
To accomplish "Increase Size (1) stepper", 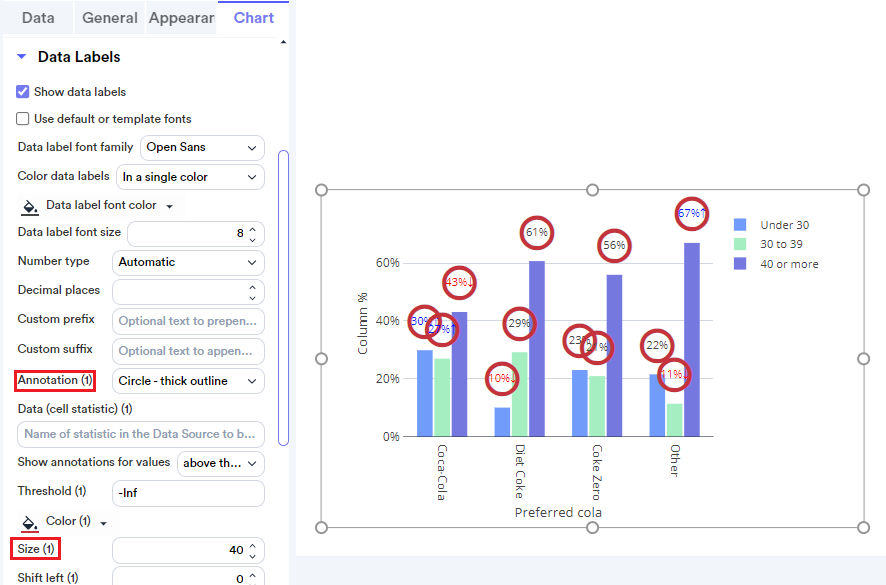I will click(253, 545).
